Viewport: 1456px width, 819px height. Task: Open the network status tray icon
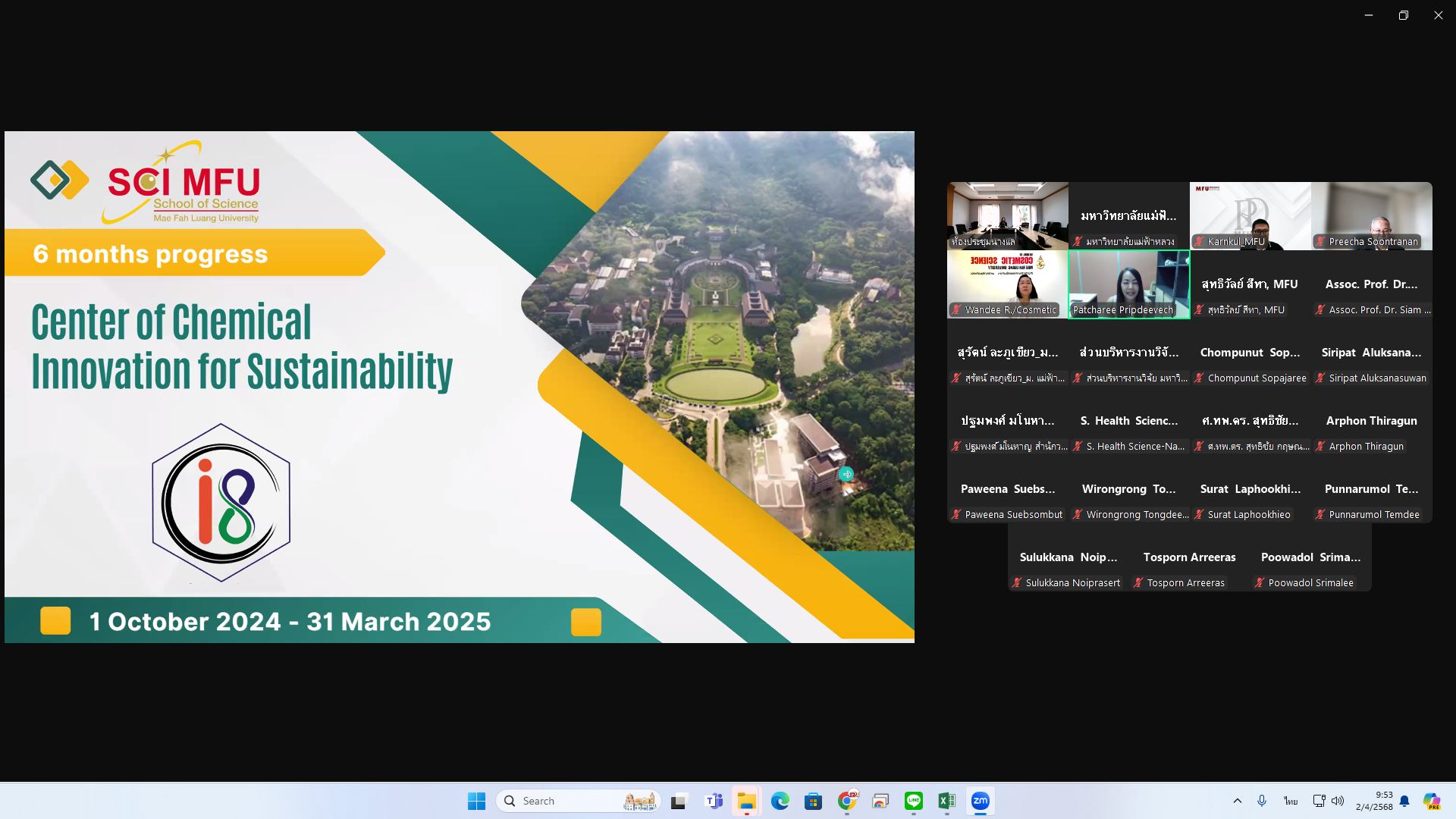(1319, 801)
